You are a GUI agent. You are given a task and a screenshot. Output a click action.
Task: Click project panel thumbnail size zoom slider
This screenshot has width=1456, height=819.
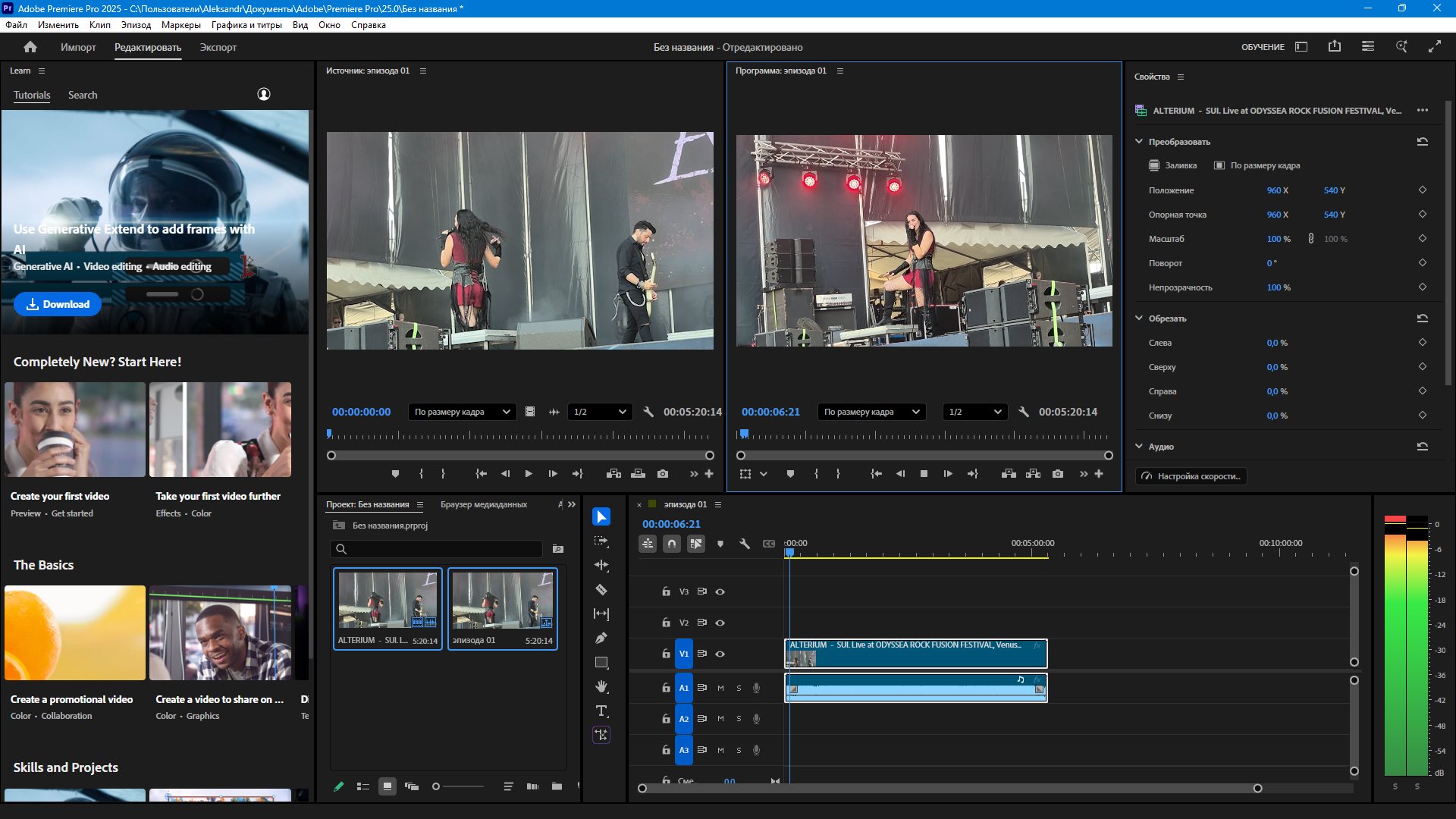coord(436,786)
